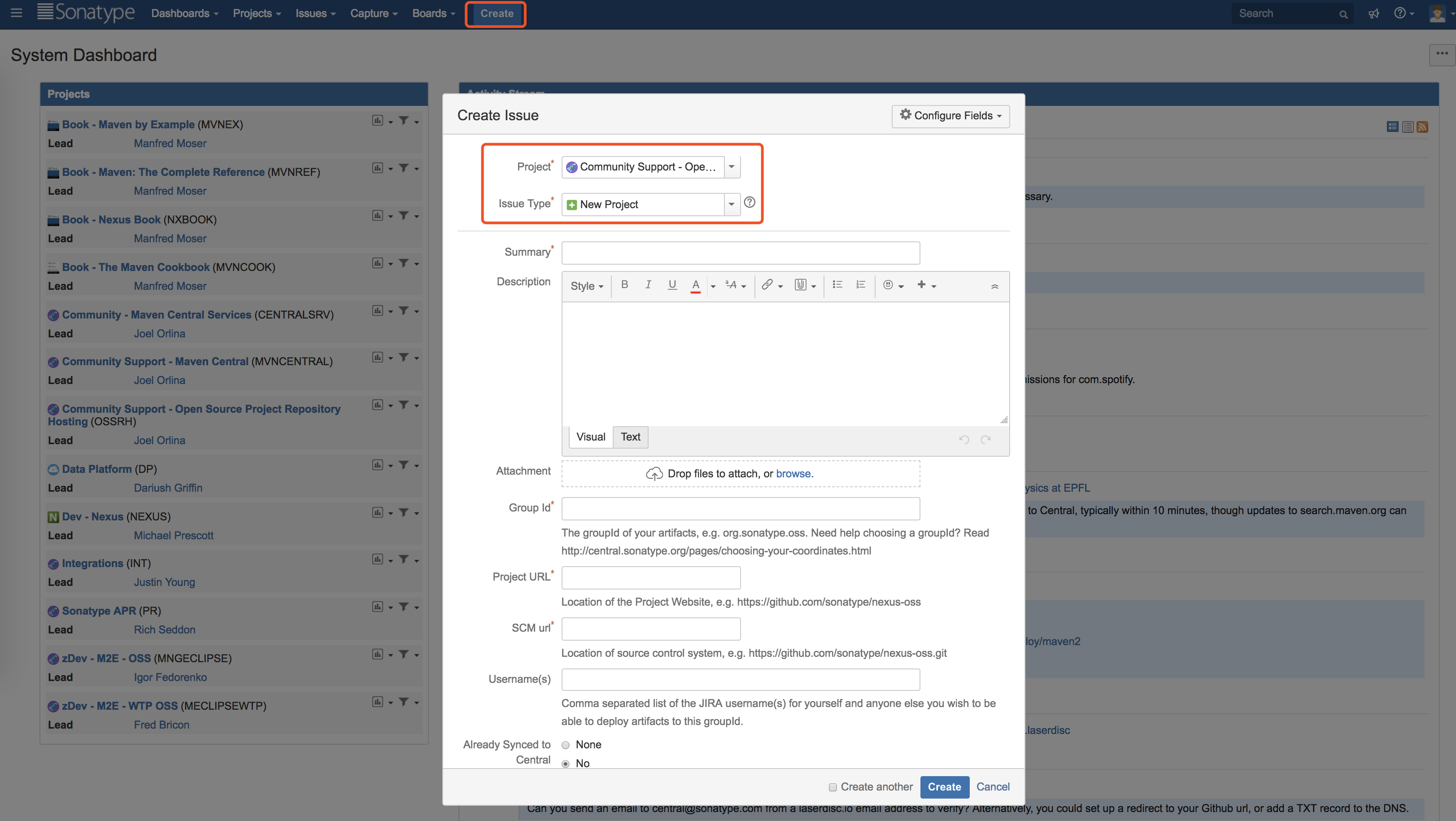This screenshot has width=1456, height=821.
Task: Click the dashboard more-options ellipsis button
Action: 1442,54
